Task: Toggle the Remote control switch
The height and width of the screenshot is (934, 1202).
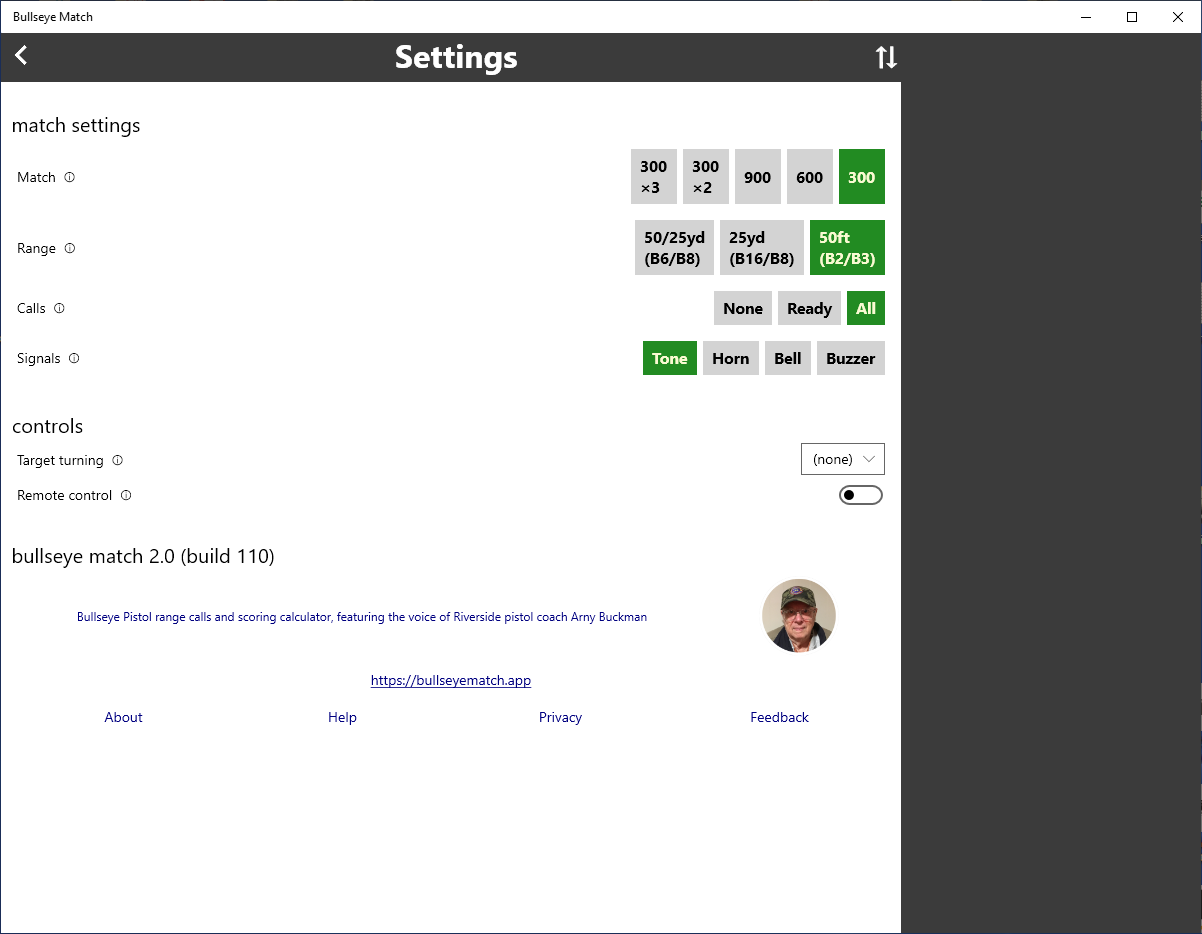Action: pyautogui.click(x=861, y=495)
